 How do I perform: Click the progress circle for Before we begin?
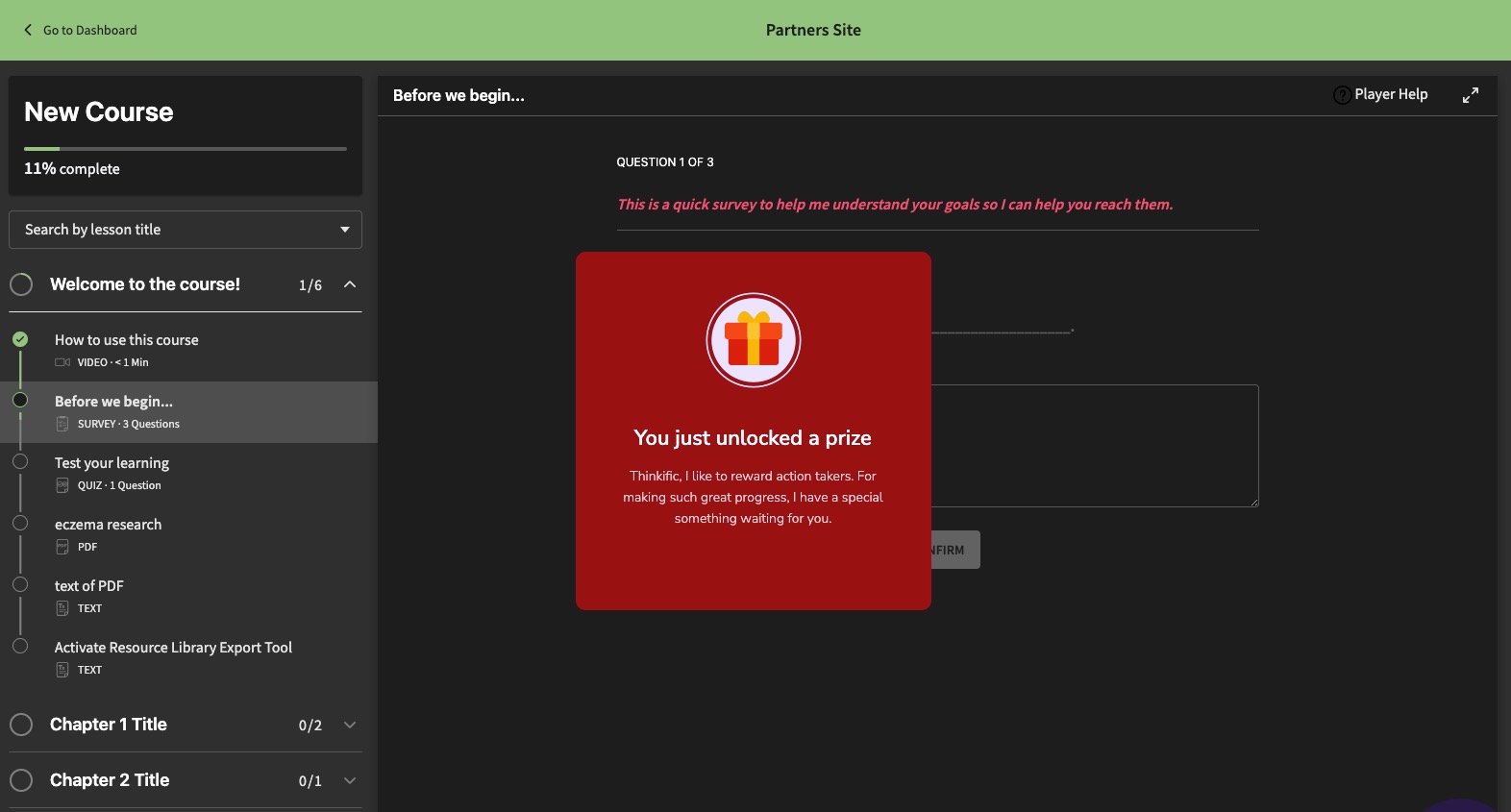[20, 400]
